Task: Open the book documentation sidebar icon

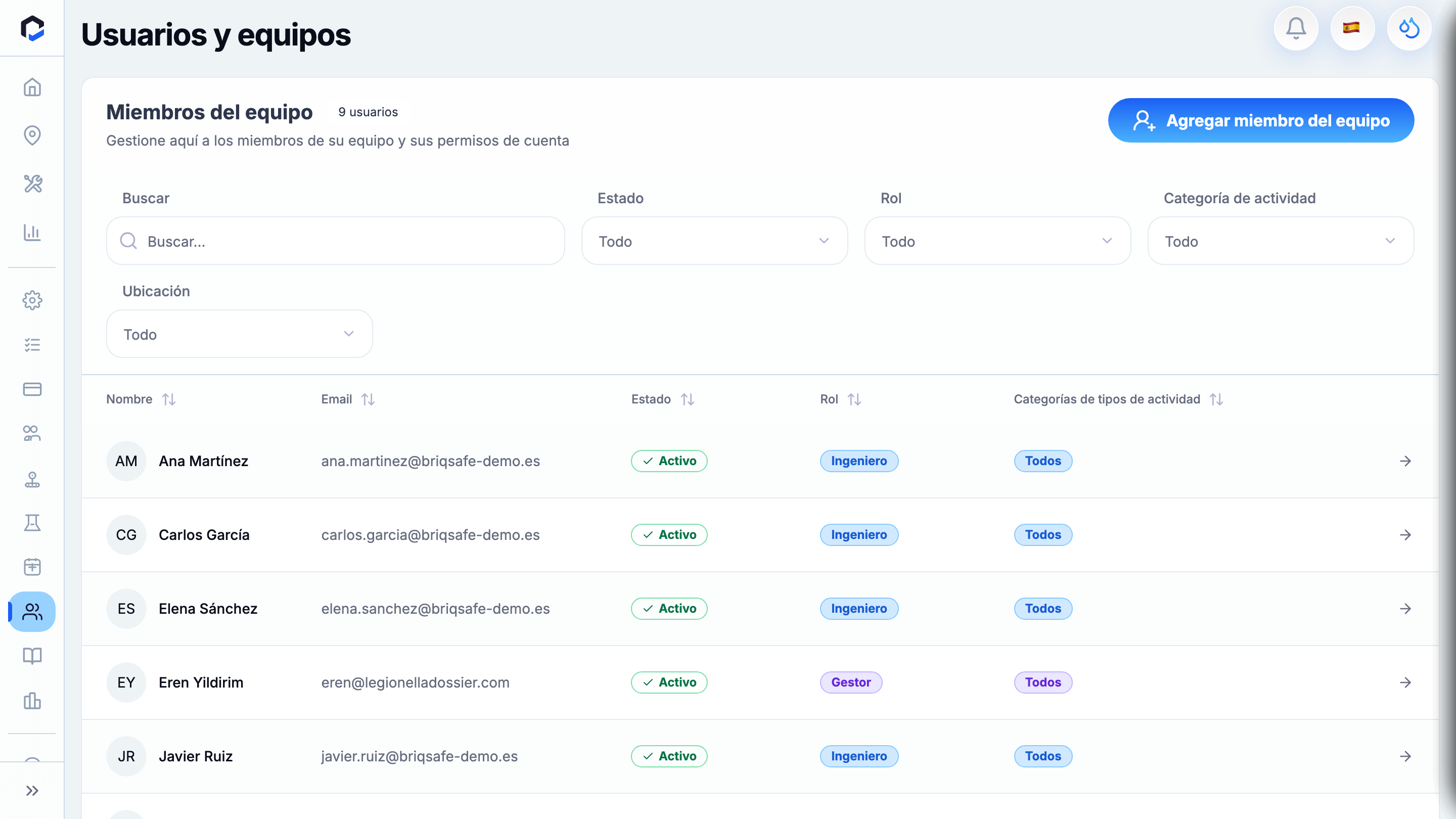Action: pyautogui.click(x=32, y=656)
